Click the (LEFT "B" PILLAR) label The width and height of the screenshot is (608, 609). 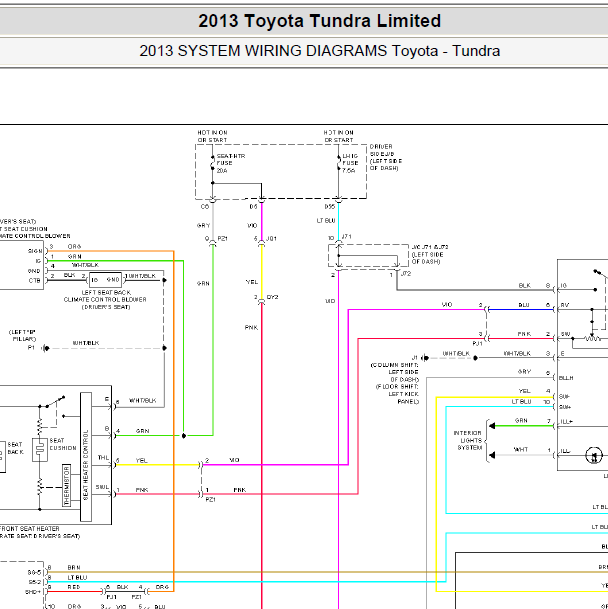coord(22,336)
